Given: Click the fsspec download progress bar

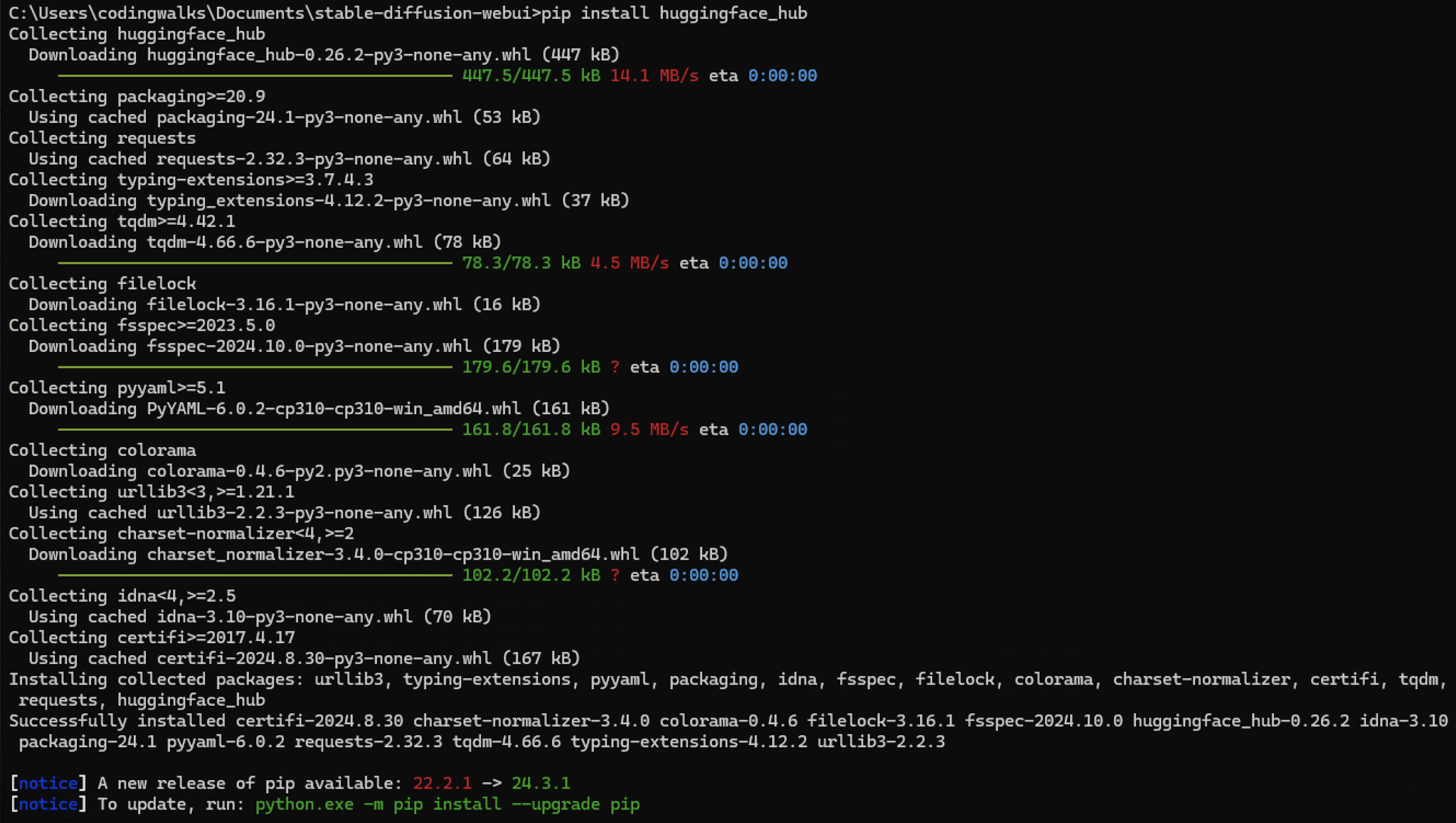Looking at the screenshot, I should coord(254,367).
